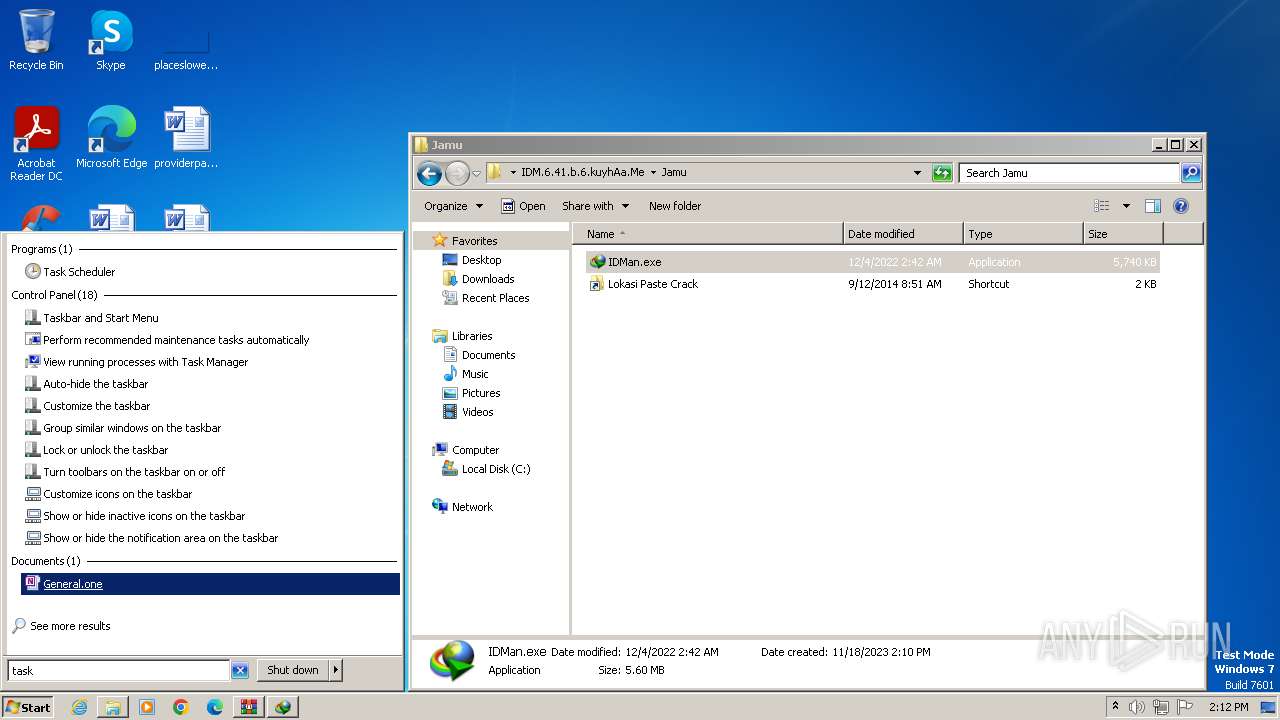Click the Start menu search field
This screenshot has width=1280, height=720.
(119, 671)
